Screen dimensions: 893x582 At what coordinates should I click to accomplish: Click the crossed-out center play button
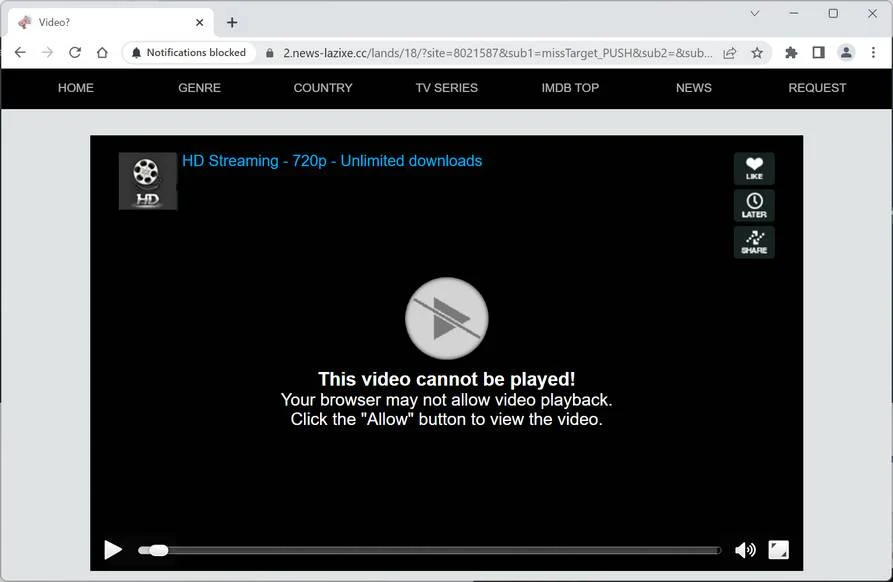(446, 319)
